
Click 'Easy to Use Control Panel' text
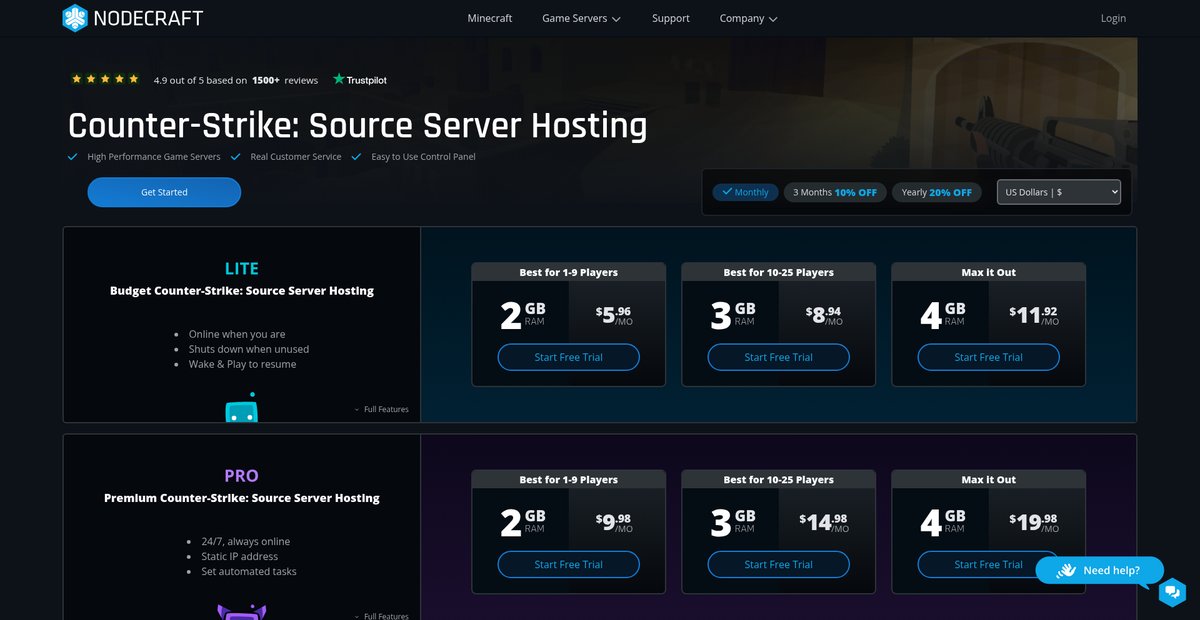tap(423, 157)
